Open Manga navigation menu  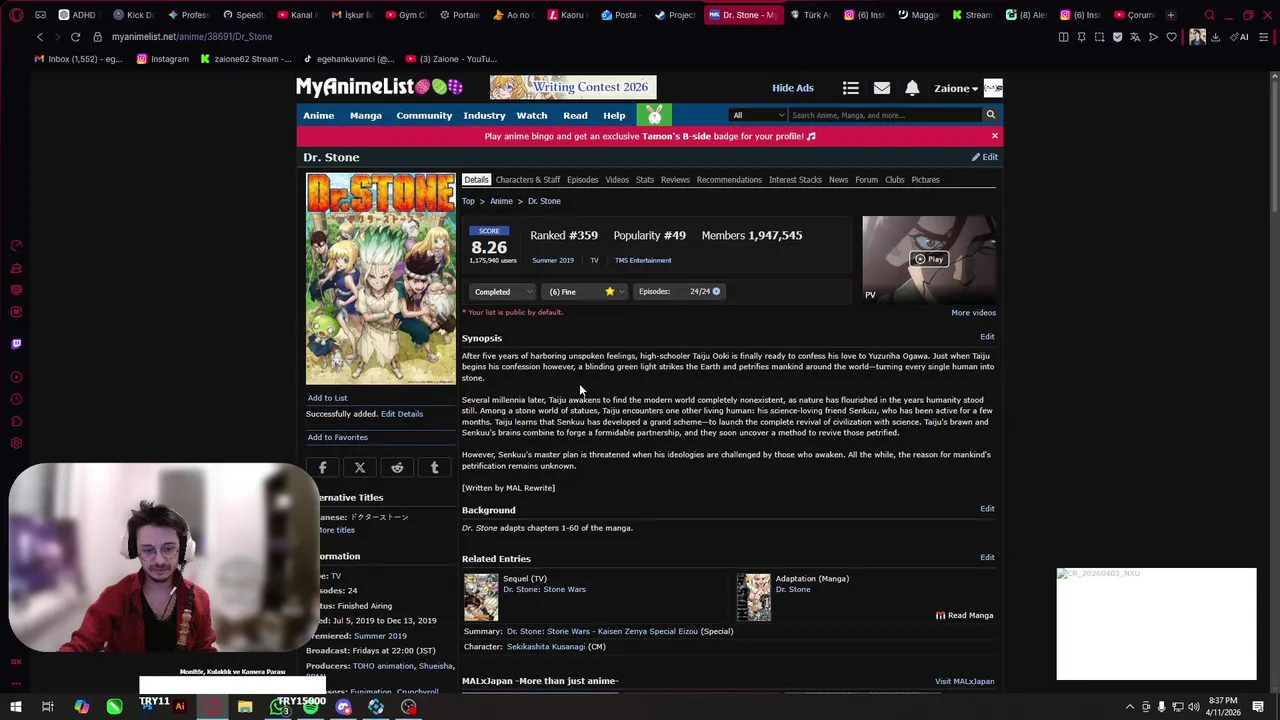click(366, 115)
